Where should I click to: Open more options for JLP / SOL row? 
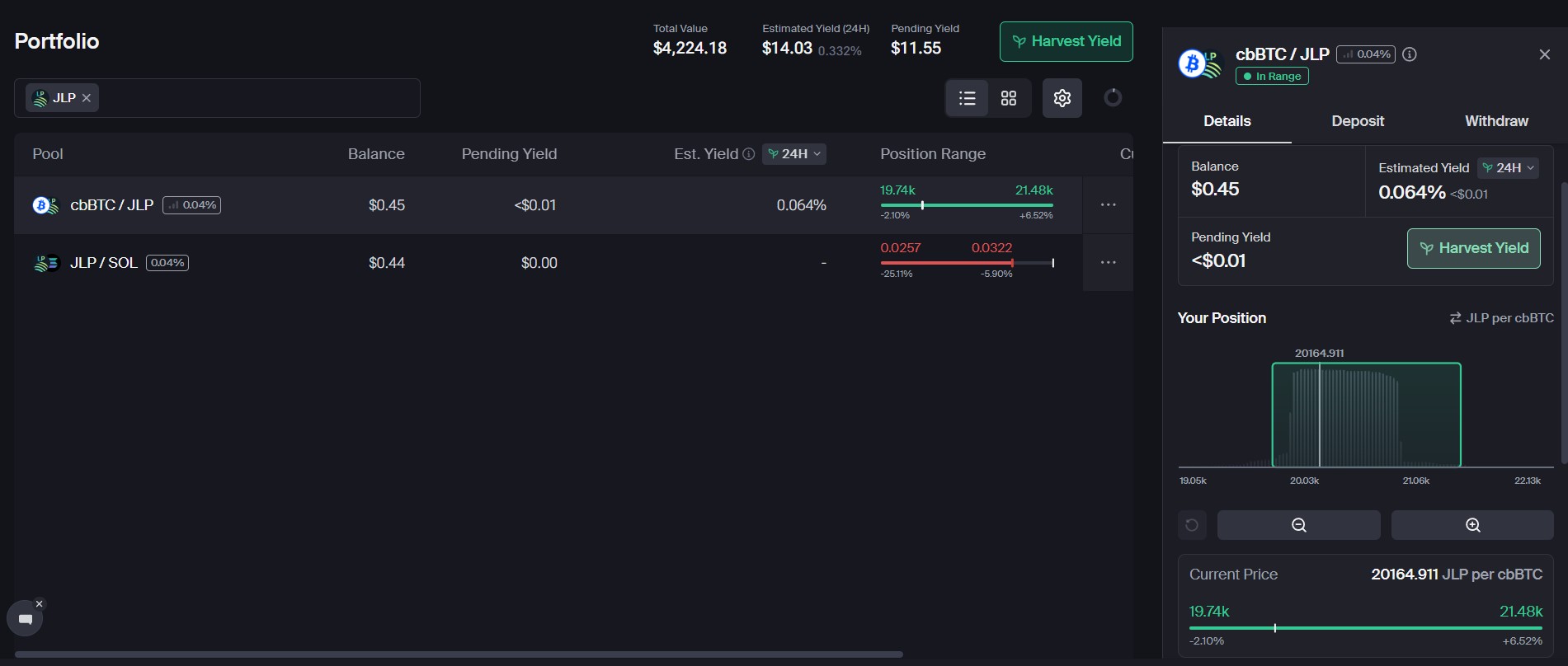[x=1108, y=262]
